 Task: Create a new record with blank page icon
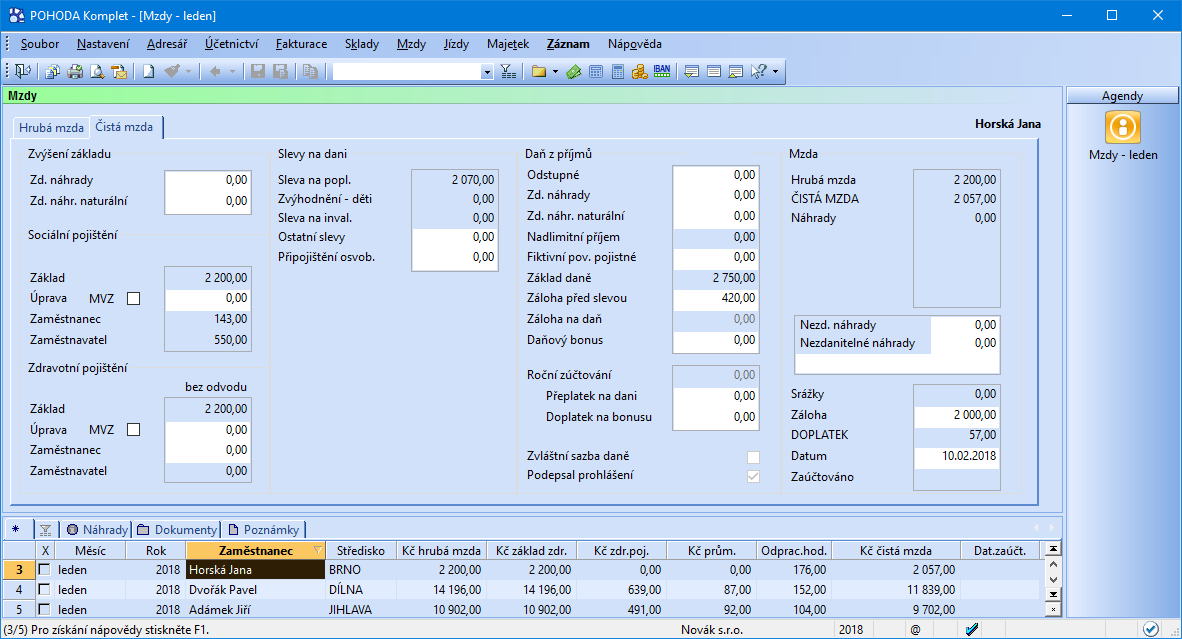pos(149,72)
